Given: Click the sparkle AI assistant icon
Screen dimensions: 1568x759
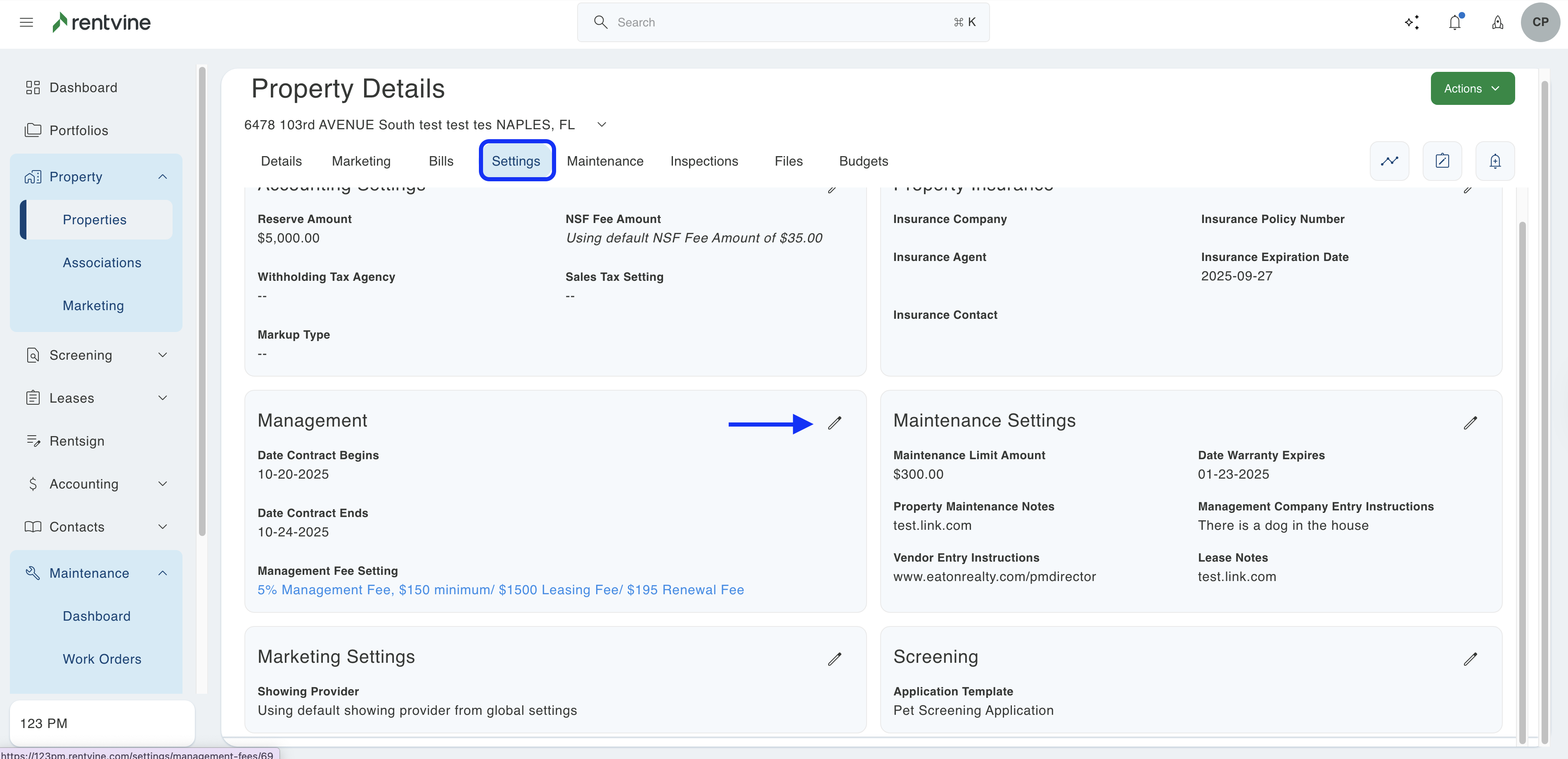Looking at the screenshot, I should click(1412, 23).
